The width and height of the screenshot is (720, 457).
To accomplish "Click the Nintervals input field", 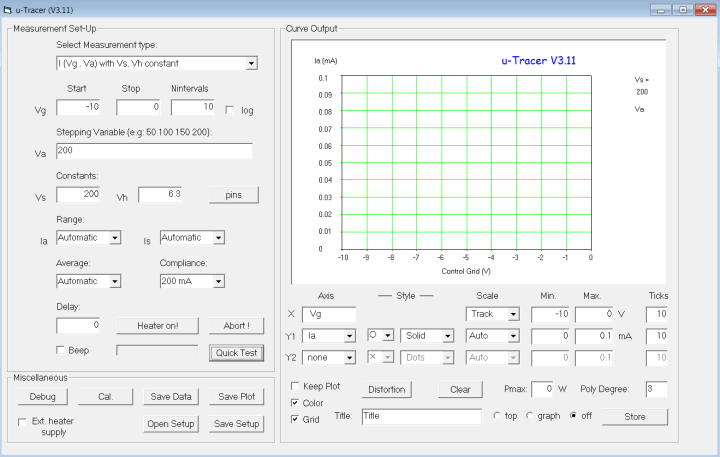I will tap(193, 107).
